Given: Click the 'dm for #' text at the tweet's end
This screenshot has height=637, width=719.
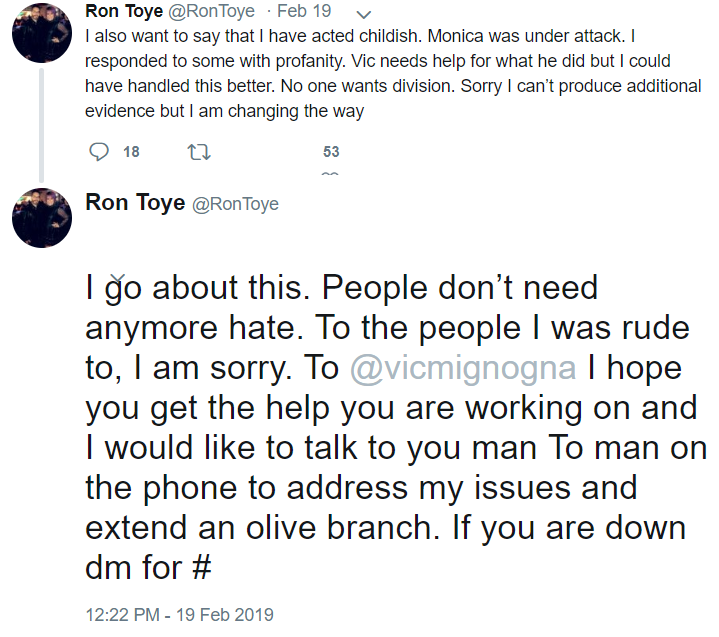Looking at the screenshot, I should coord(148,568).
